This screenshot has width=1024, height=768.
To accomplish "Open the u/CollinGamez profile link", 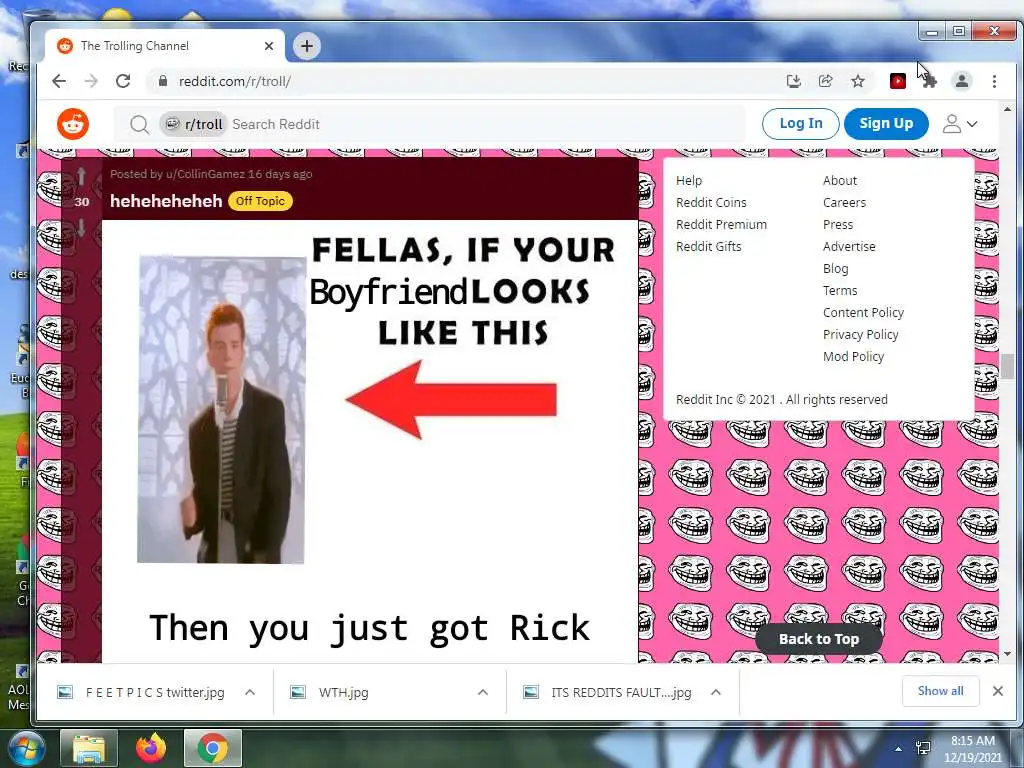I will [204, 174].
